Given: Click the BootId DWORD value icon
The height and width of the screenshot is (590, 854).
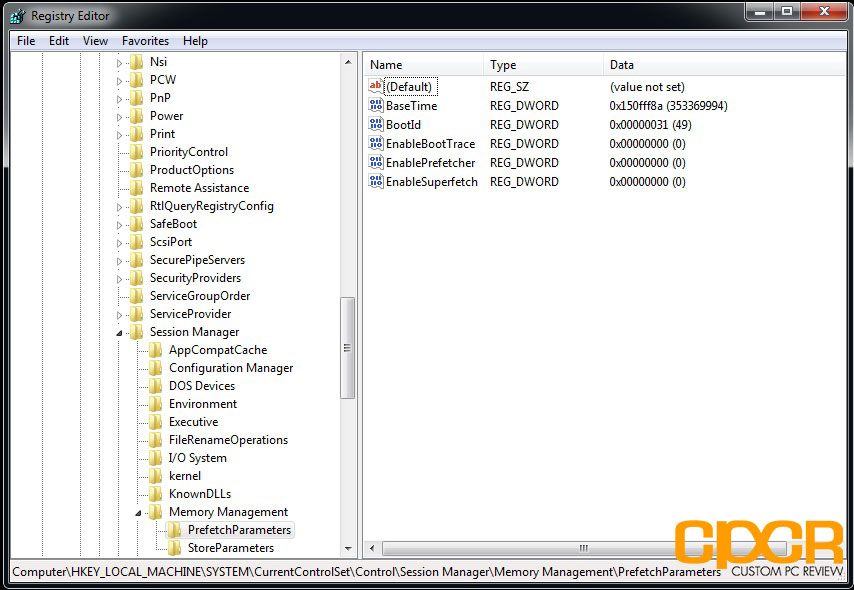Looking at the screenshot, I should click(x=376, y=124).
